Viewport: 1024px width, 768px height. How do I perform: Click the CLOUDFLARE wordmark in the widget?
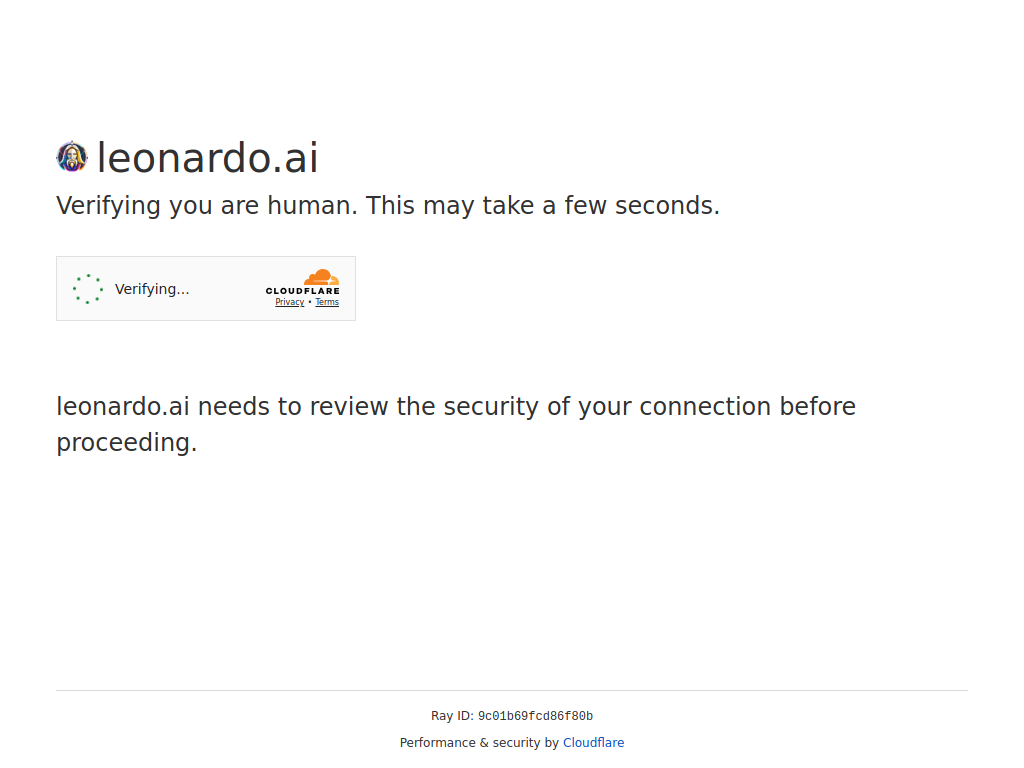click(x=302, y=291)
